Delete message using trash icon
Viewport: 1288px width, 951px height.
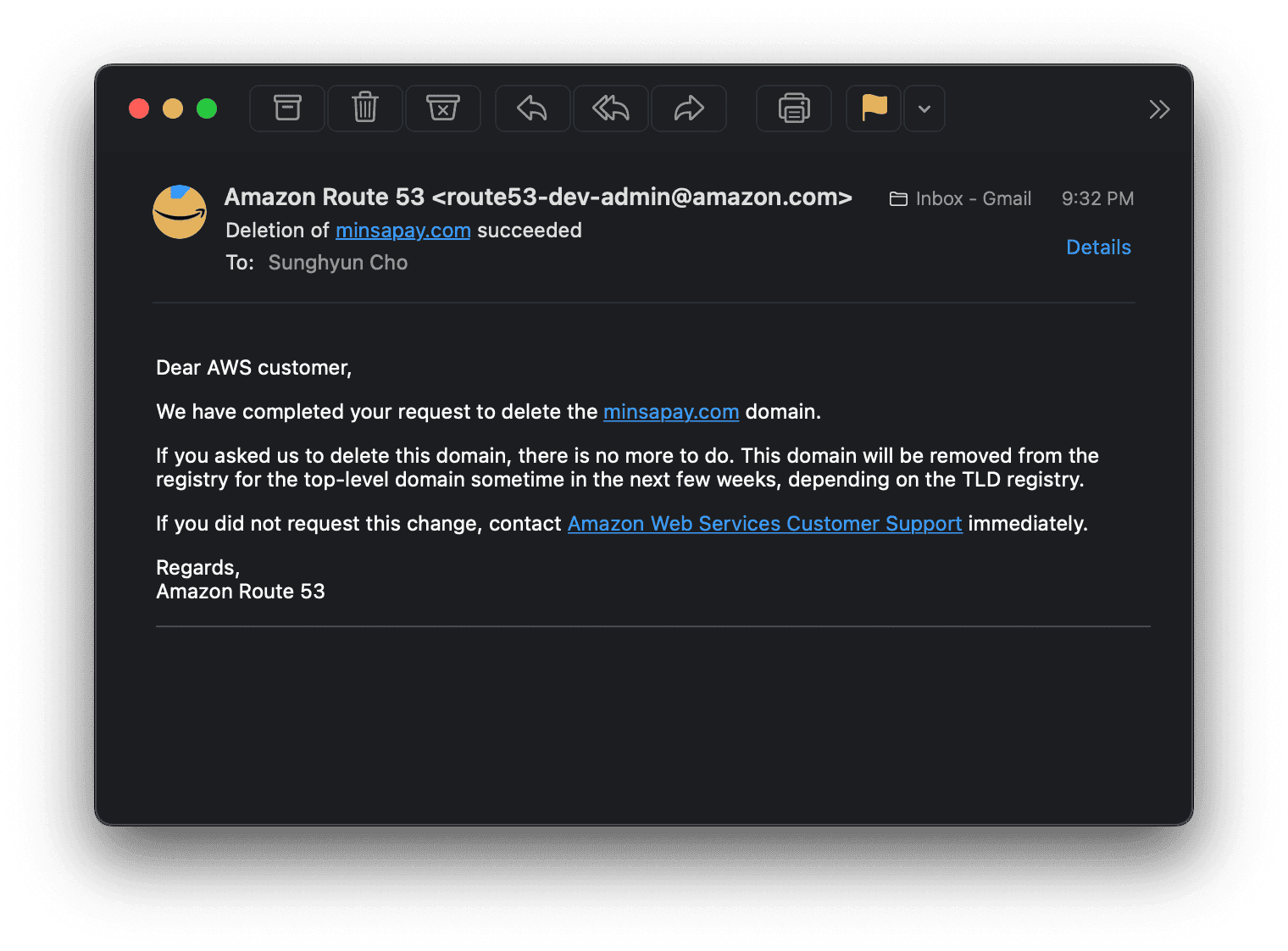365,108
